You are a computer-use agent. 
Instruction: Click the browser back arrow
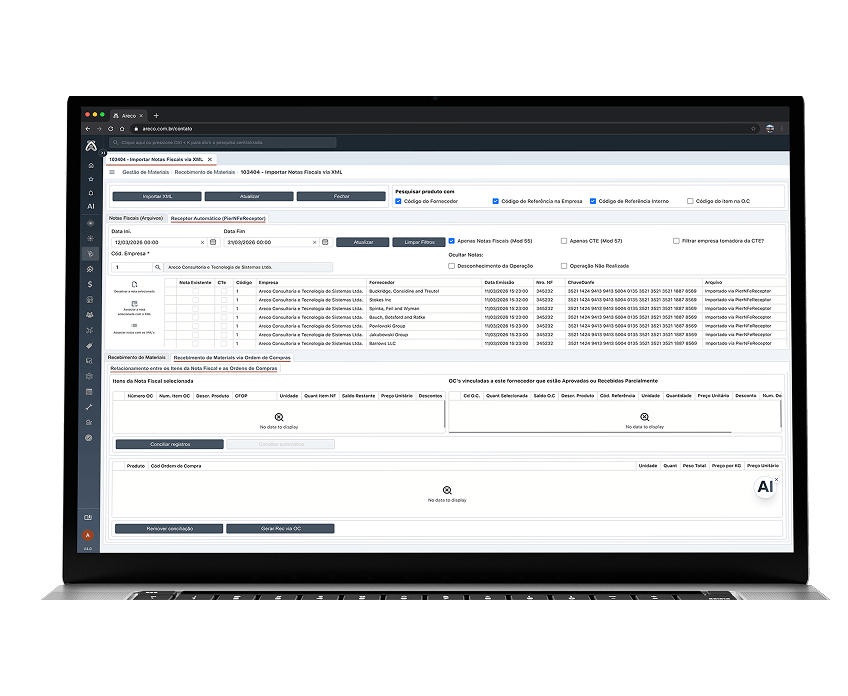88,129
